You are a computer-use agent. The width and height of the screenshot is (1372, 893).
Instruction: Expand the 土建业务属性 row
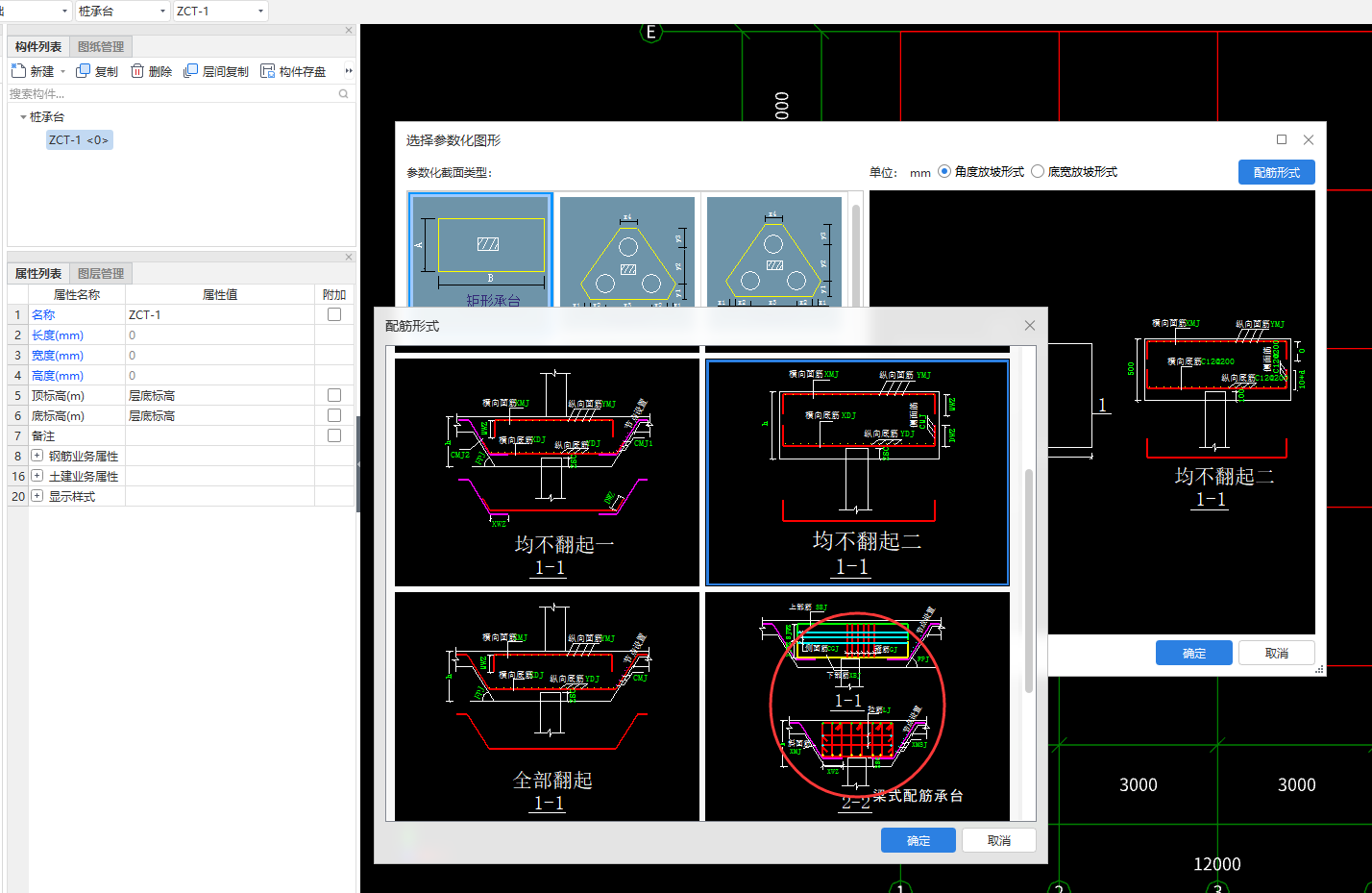pyautogui.click(x=37, y=476)
